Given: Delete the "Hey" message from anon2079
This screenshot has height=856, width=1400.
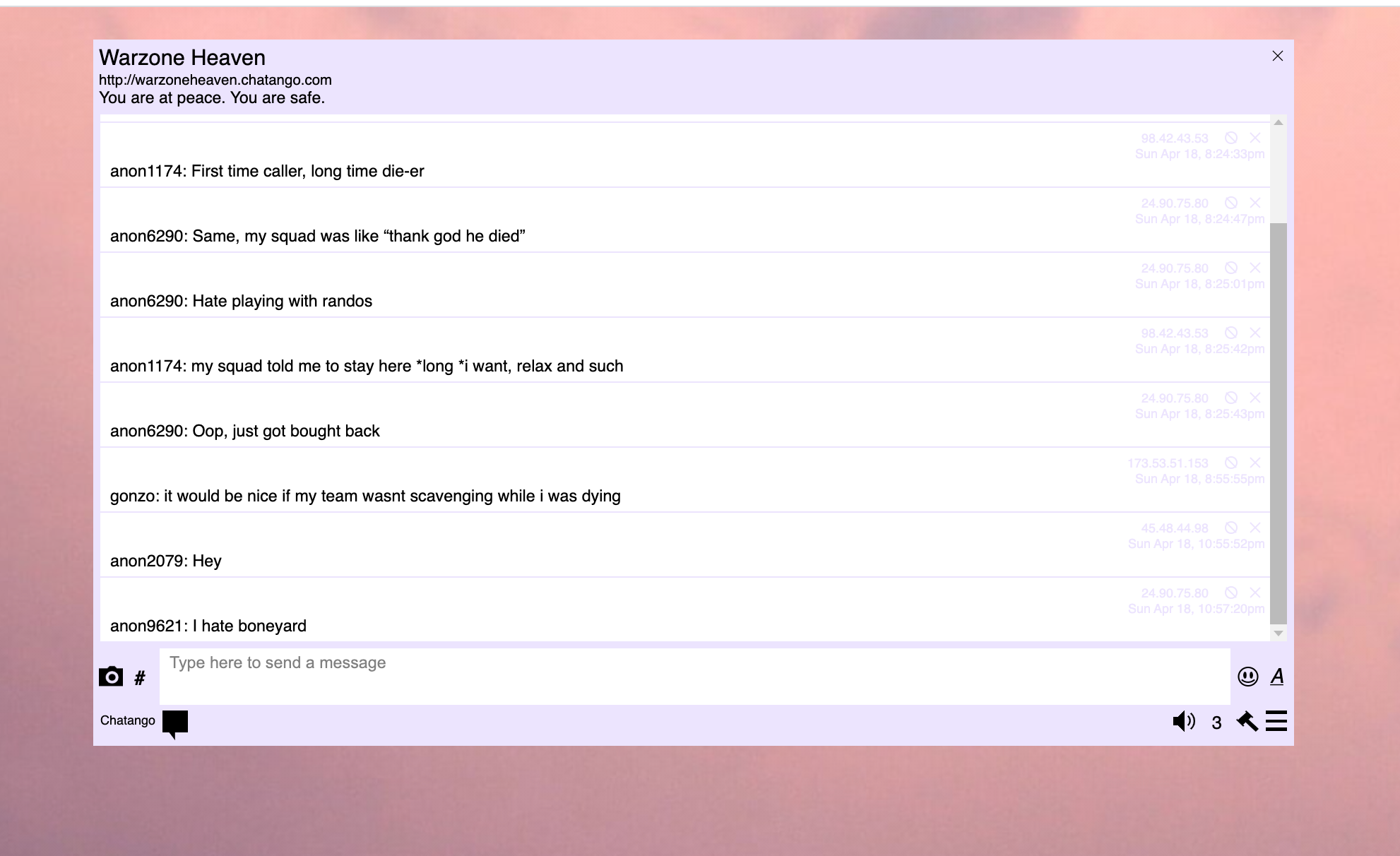Looking at the screenshot, I should [x=1255, y=528].
